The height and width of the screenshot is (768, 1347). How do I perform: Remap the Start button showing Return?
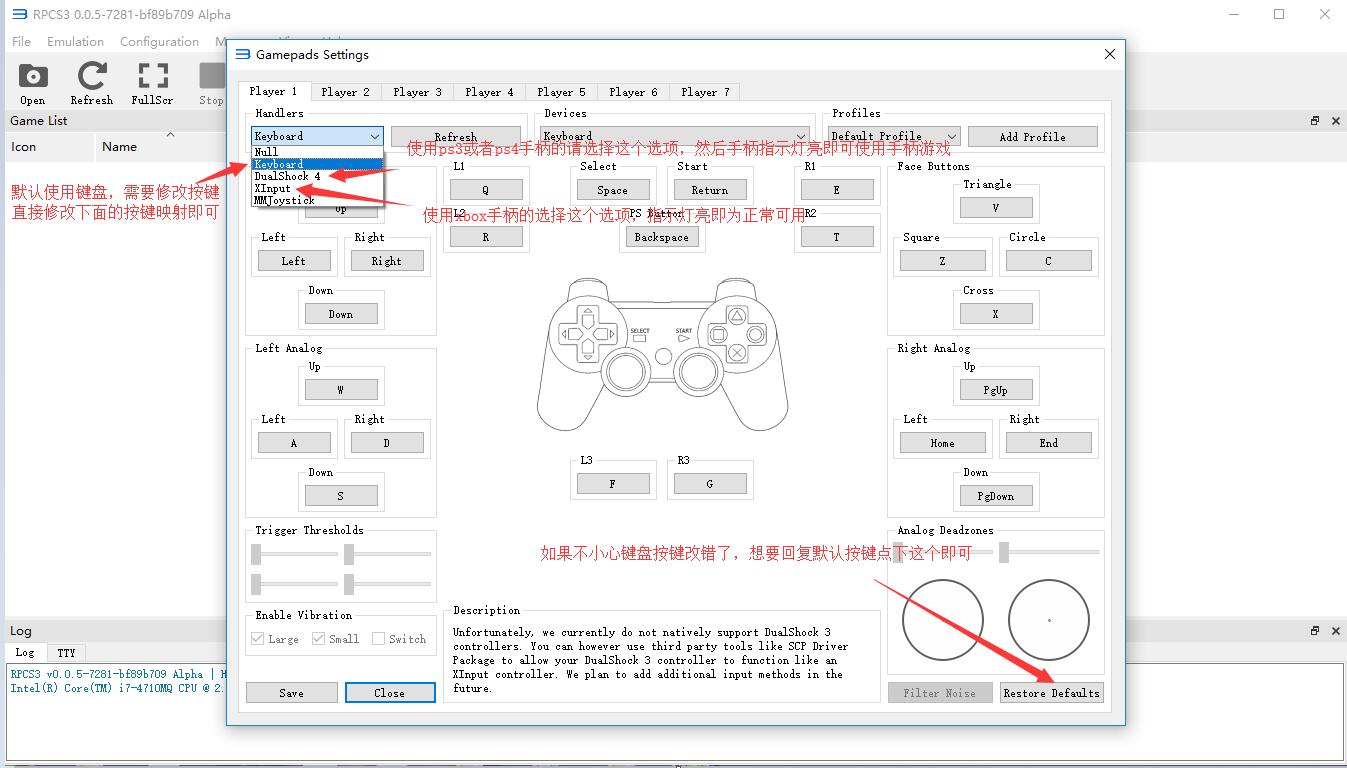coord(709,190)
